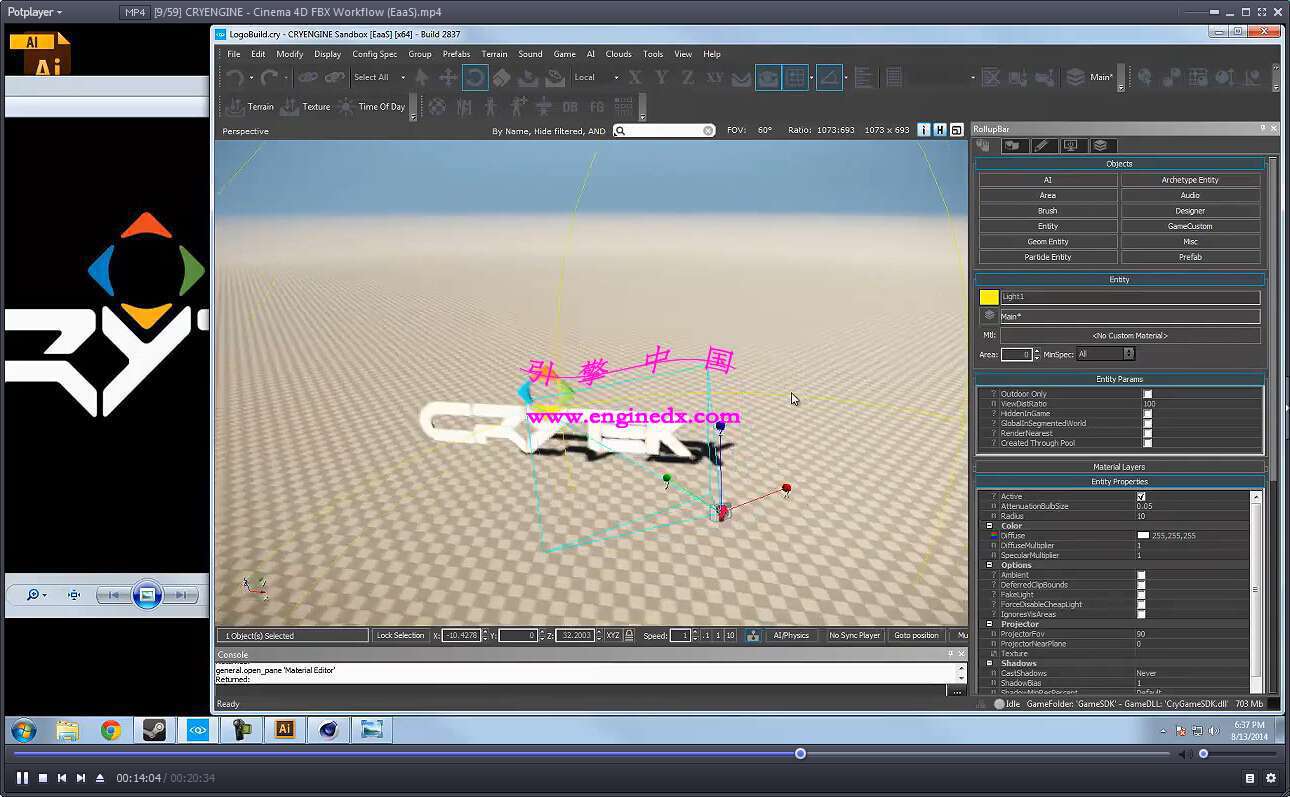Screen dimensions: 1290x797
Task: Enable HiddenInGame checkbox
Action: pyautogui.click(x=1147, y=413)
